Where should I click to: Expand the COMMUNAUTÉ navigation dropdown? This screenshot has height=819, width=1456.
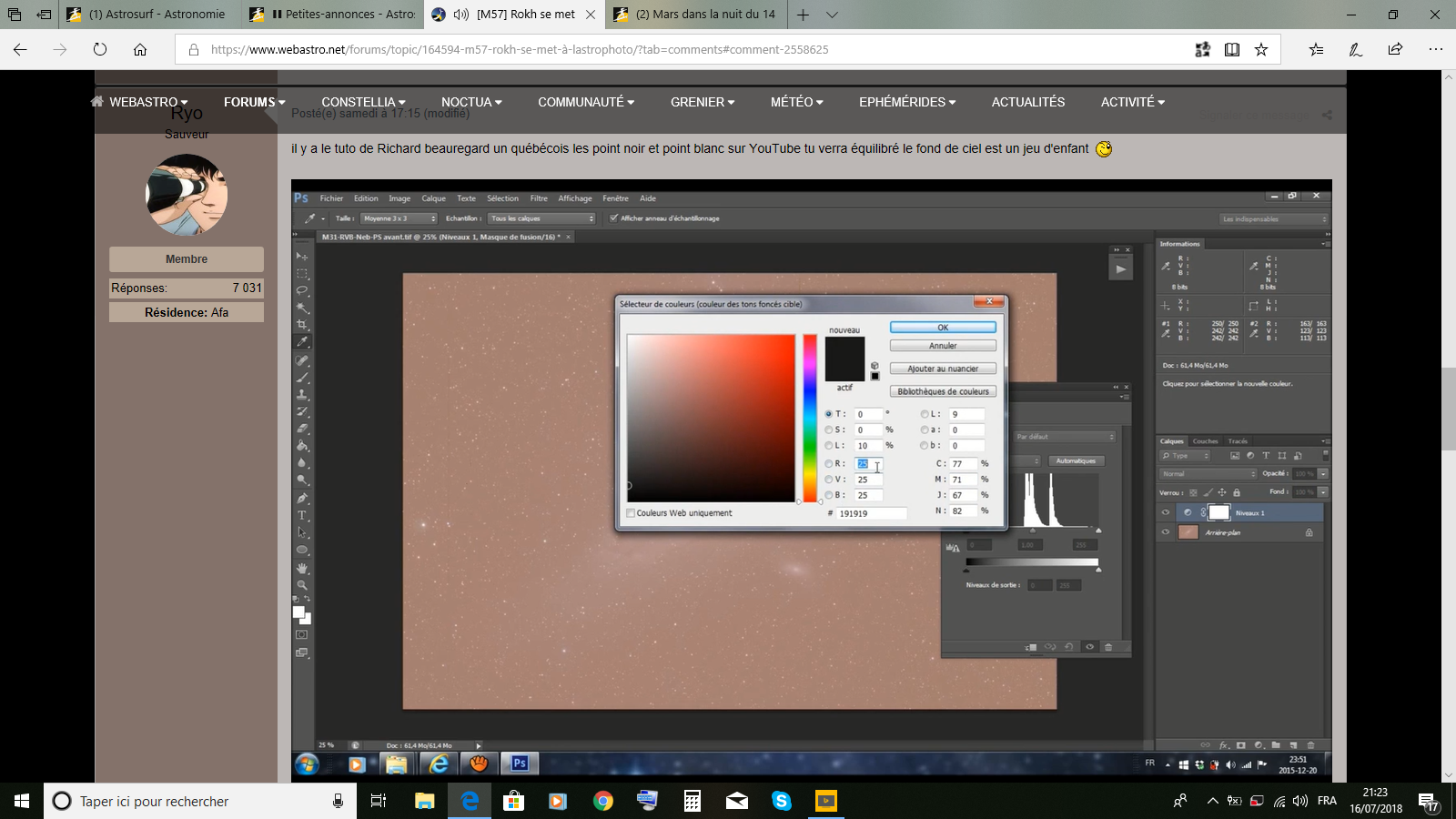pyautogui.click(x=586, y=102)
